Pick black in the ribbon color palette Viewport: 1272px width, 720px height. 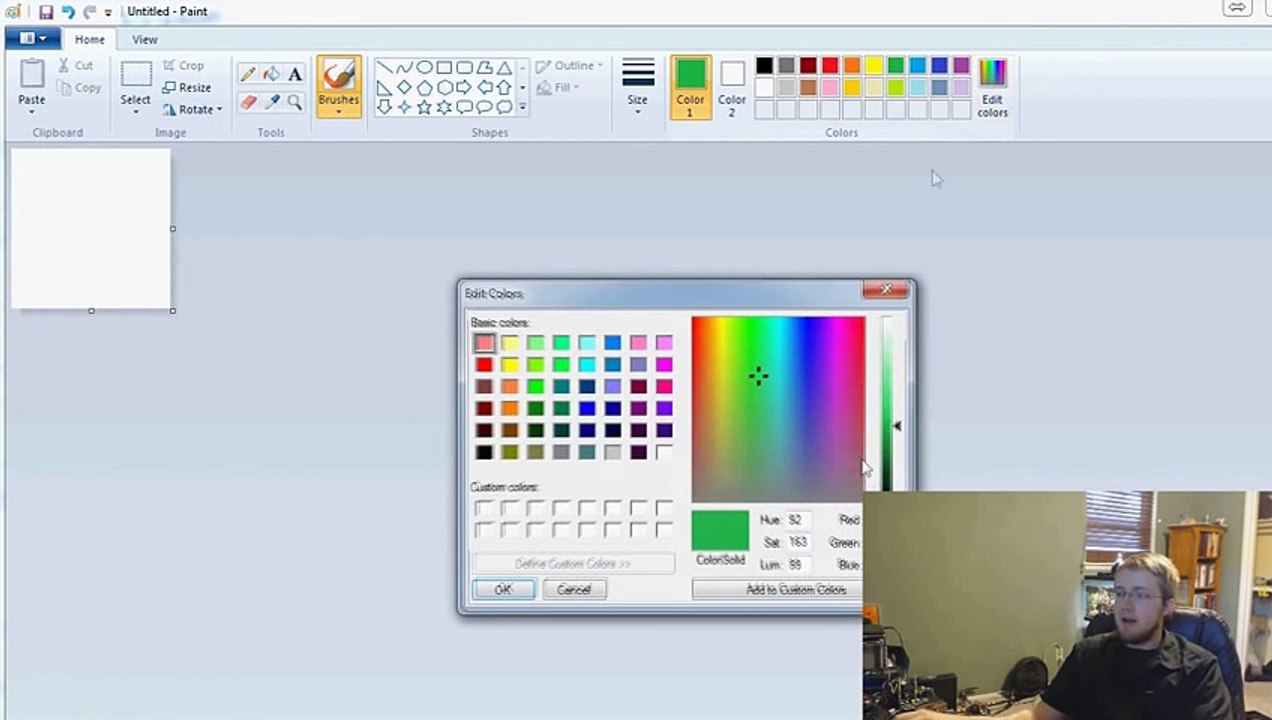[764, 65]
